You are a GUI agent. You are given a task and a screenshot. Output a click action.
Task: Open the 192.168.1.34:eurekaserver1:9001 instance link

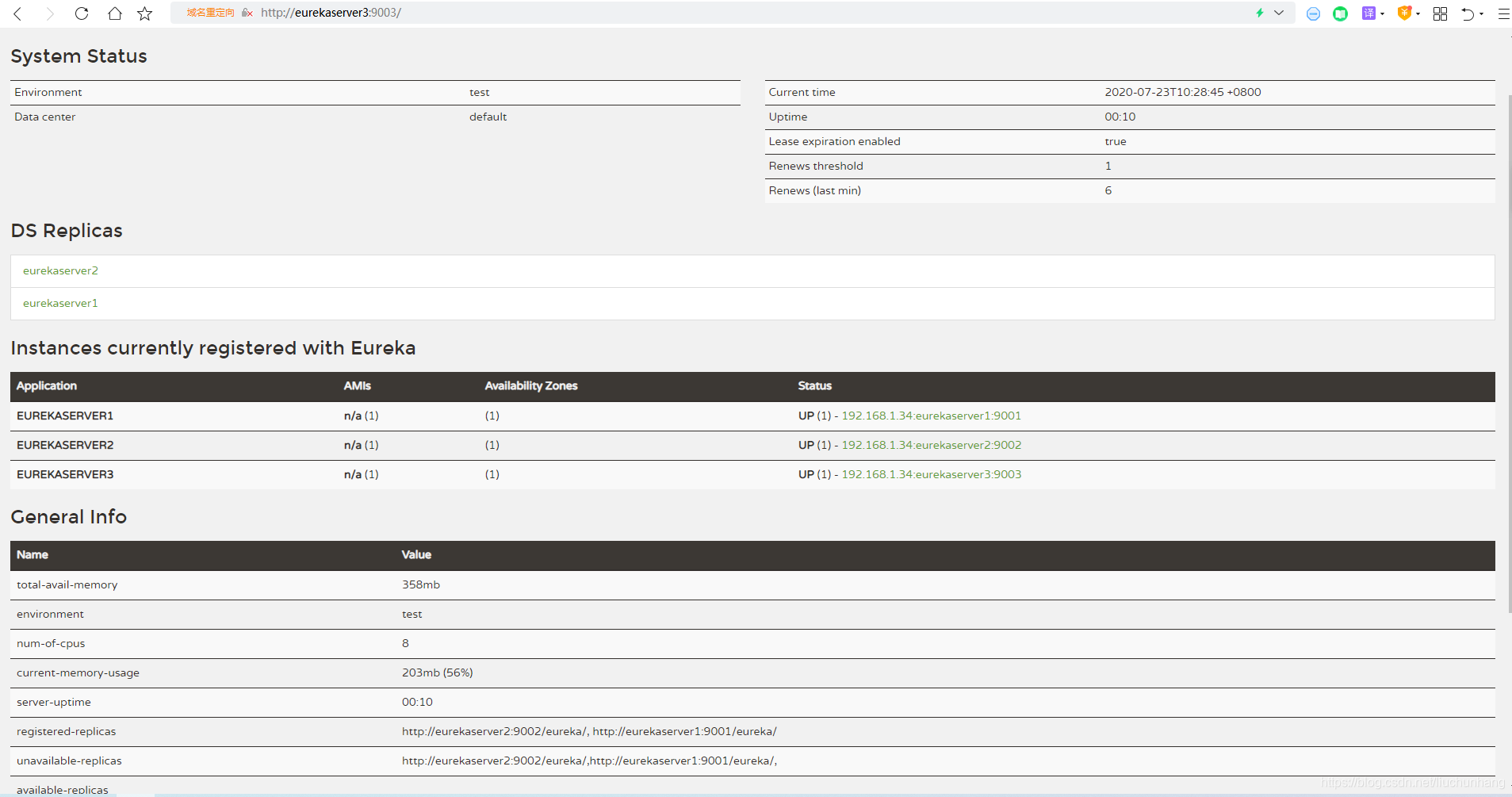click(x=931, y=416)
